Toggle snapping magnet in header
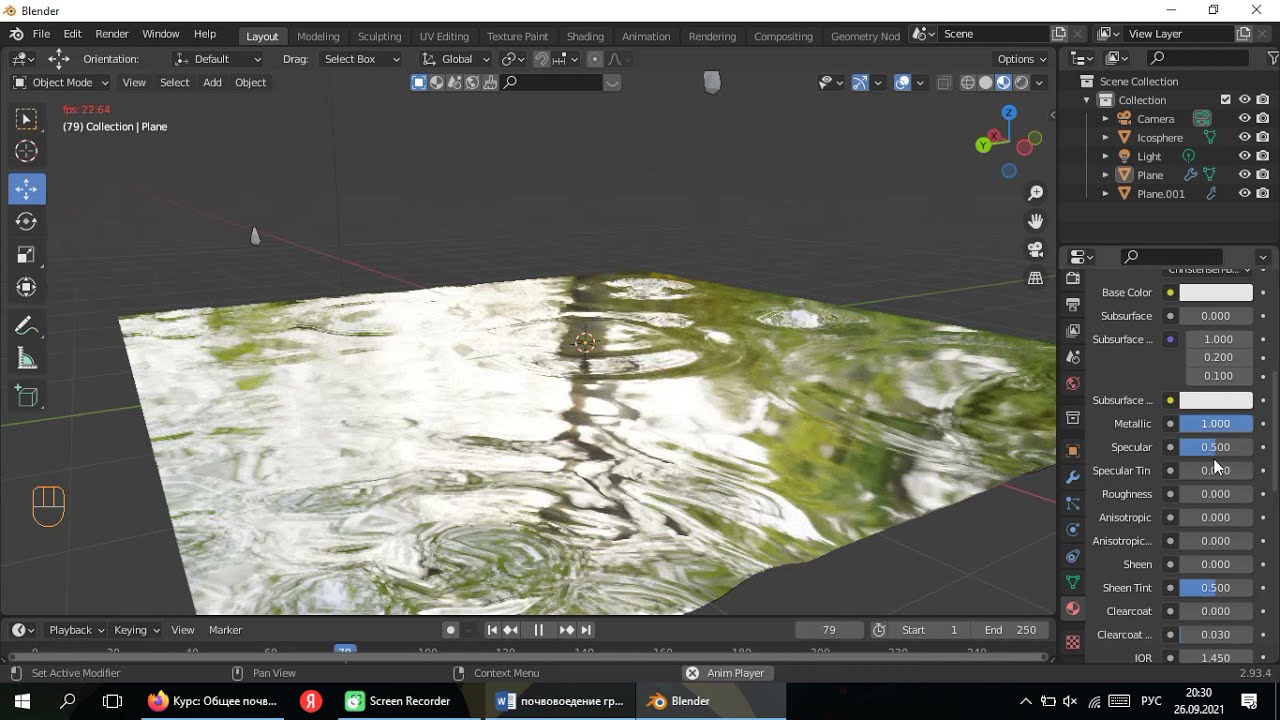1280x720 pixels. tap(541, 59)
